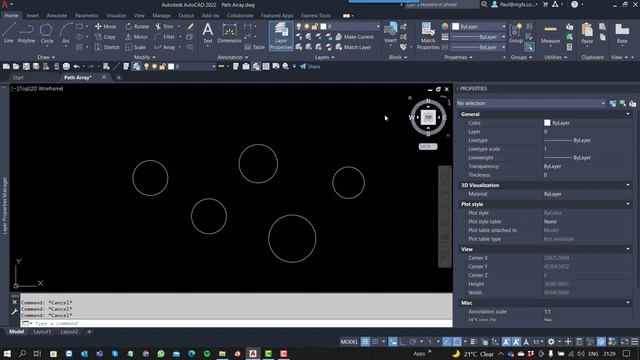Click Make Current layer button
This screenshot has width=640, height=360.
point(354,37)
